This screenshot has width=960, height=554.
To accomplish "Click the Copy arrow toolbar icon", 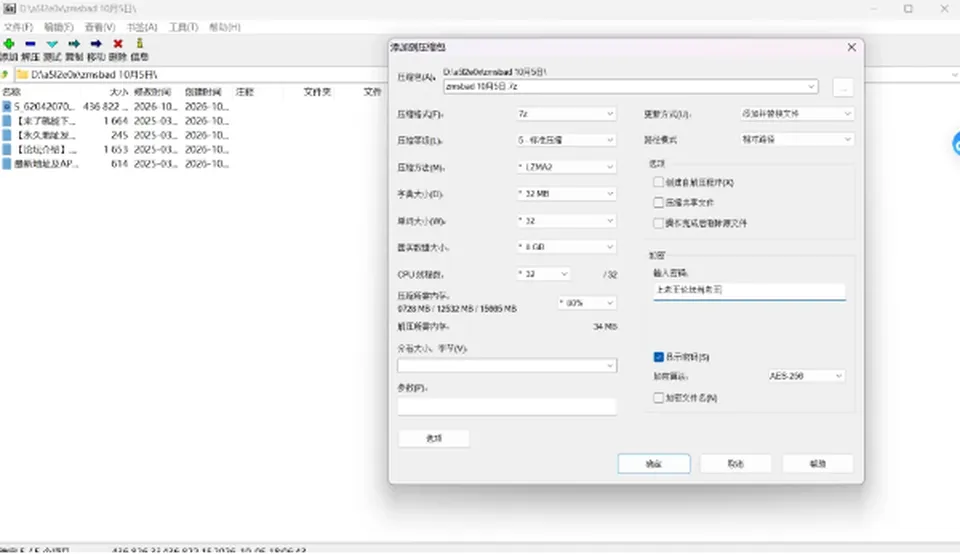I will click(x=74, y=43).
